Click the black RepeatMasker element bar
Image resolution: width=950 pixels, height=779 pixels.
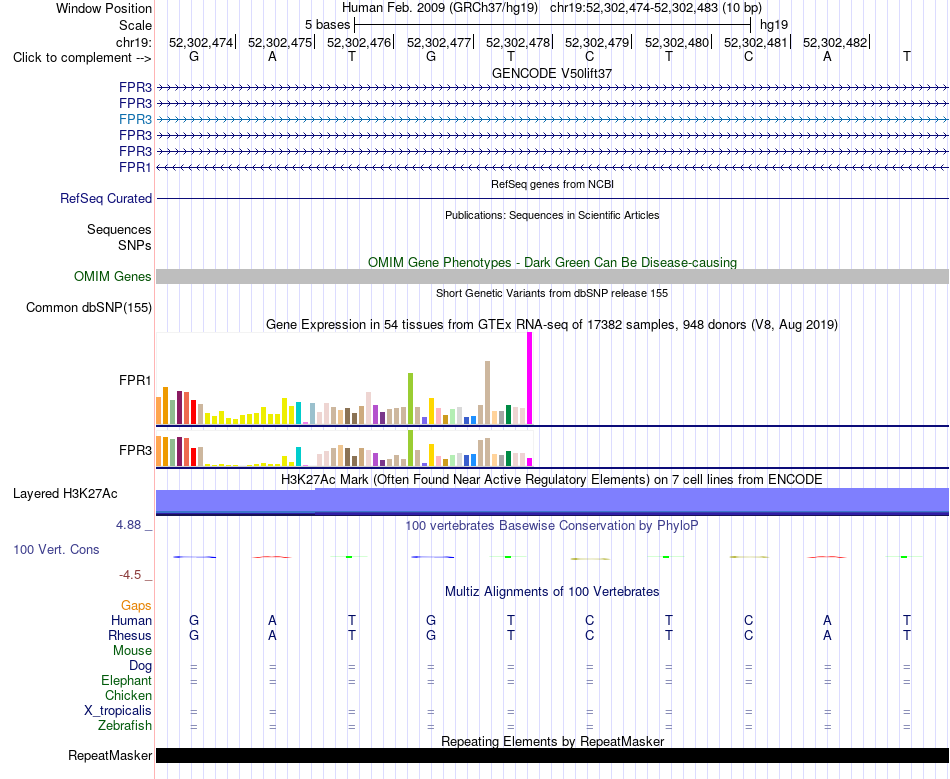point(552,755)
